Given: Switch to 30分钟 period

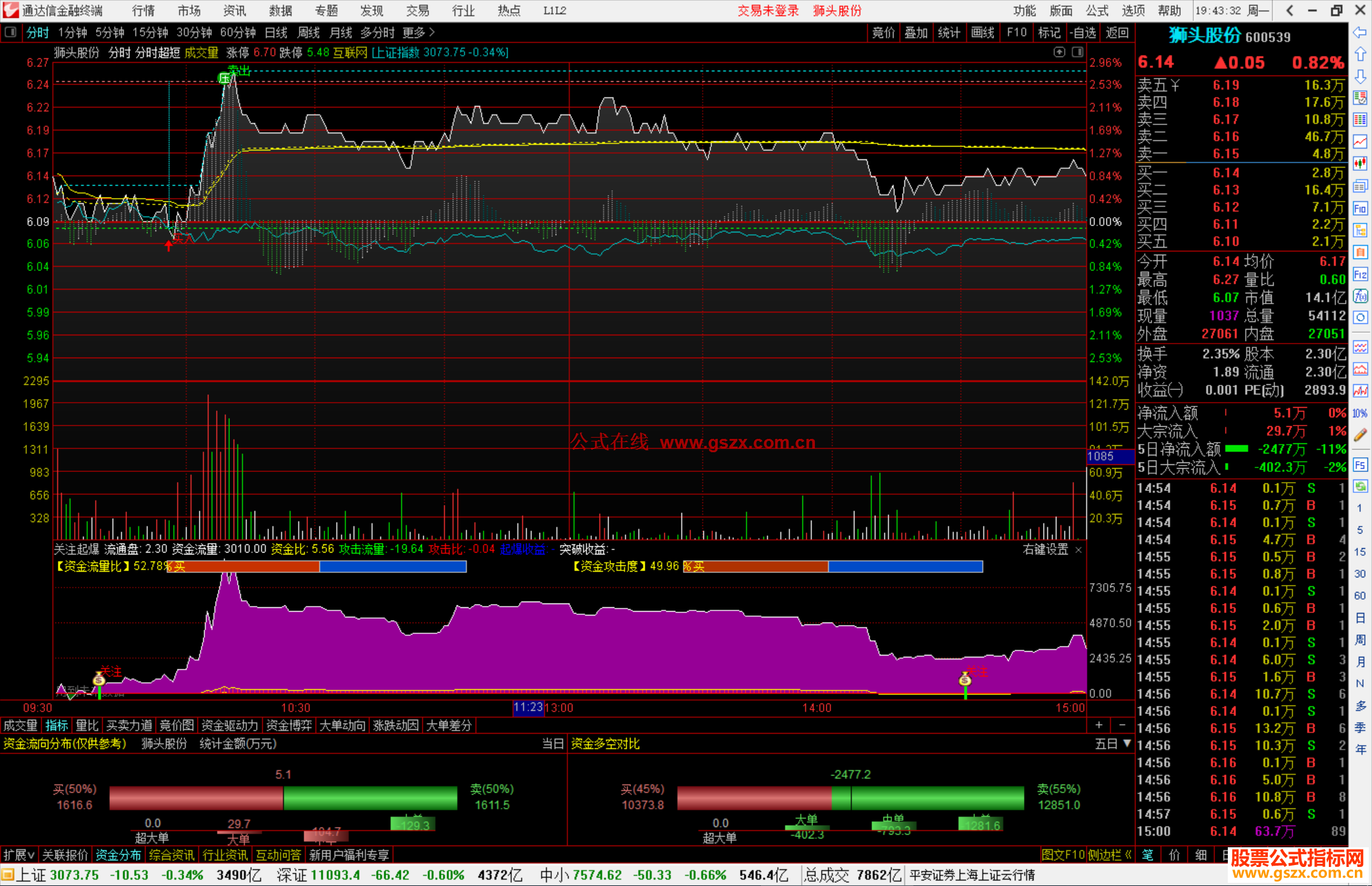Looking at the screenshot, I should (194, 32).
